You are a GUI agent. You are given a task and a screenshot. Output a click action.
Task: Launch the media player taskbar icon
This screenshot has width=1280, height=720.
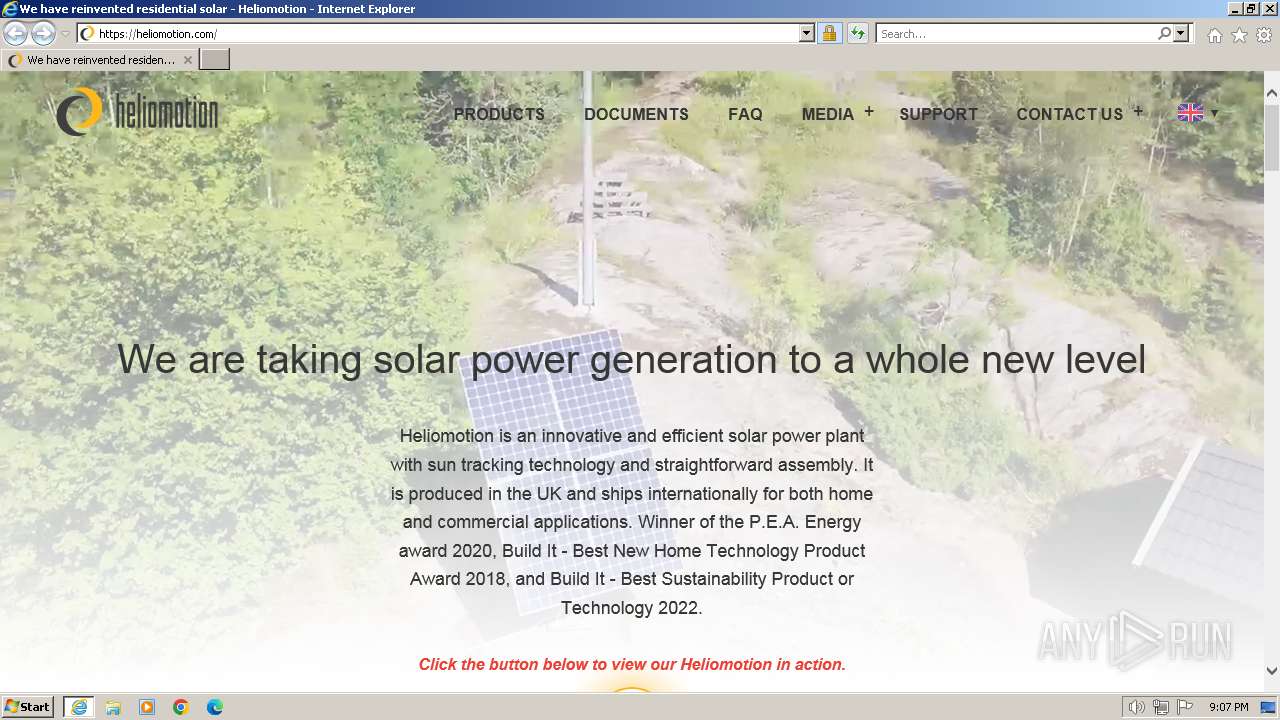(x=147, y=707)
